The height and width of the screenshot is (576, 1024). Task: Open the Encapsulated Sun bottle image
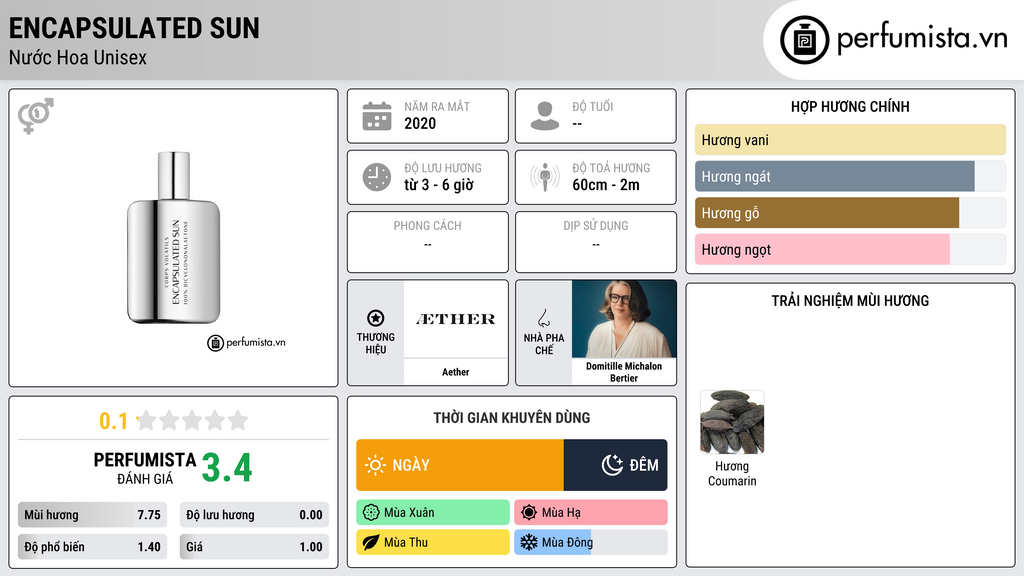174,238
